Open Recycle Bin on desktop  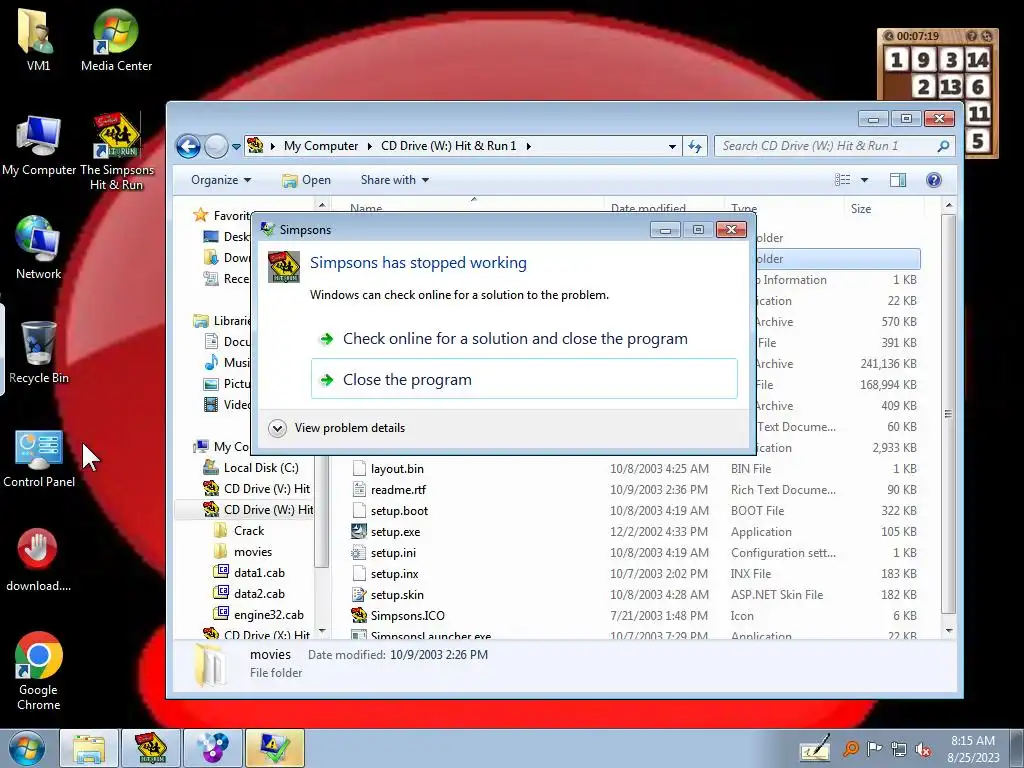[38, 351]
